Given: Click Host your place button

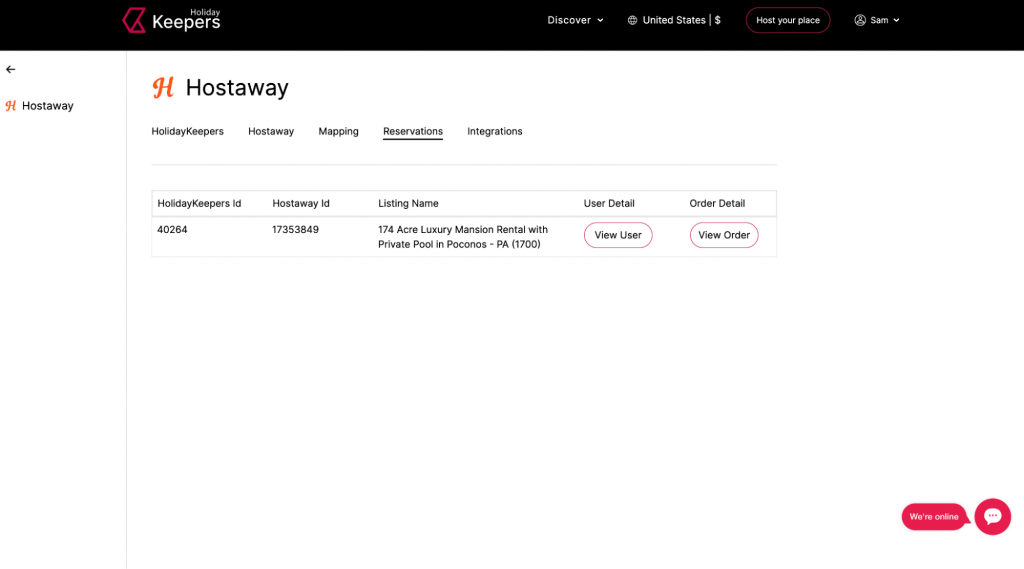Looking at the screenshot, I should (x=788, y=20).
